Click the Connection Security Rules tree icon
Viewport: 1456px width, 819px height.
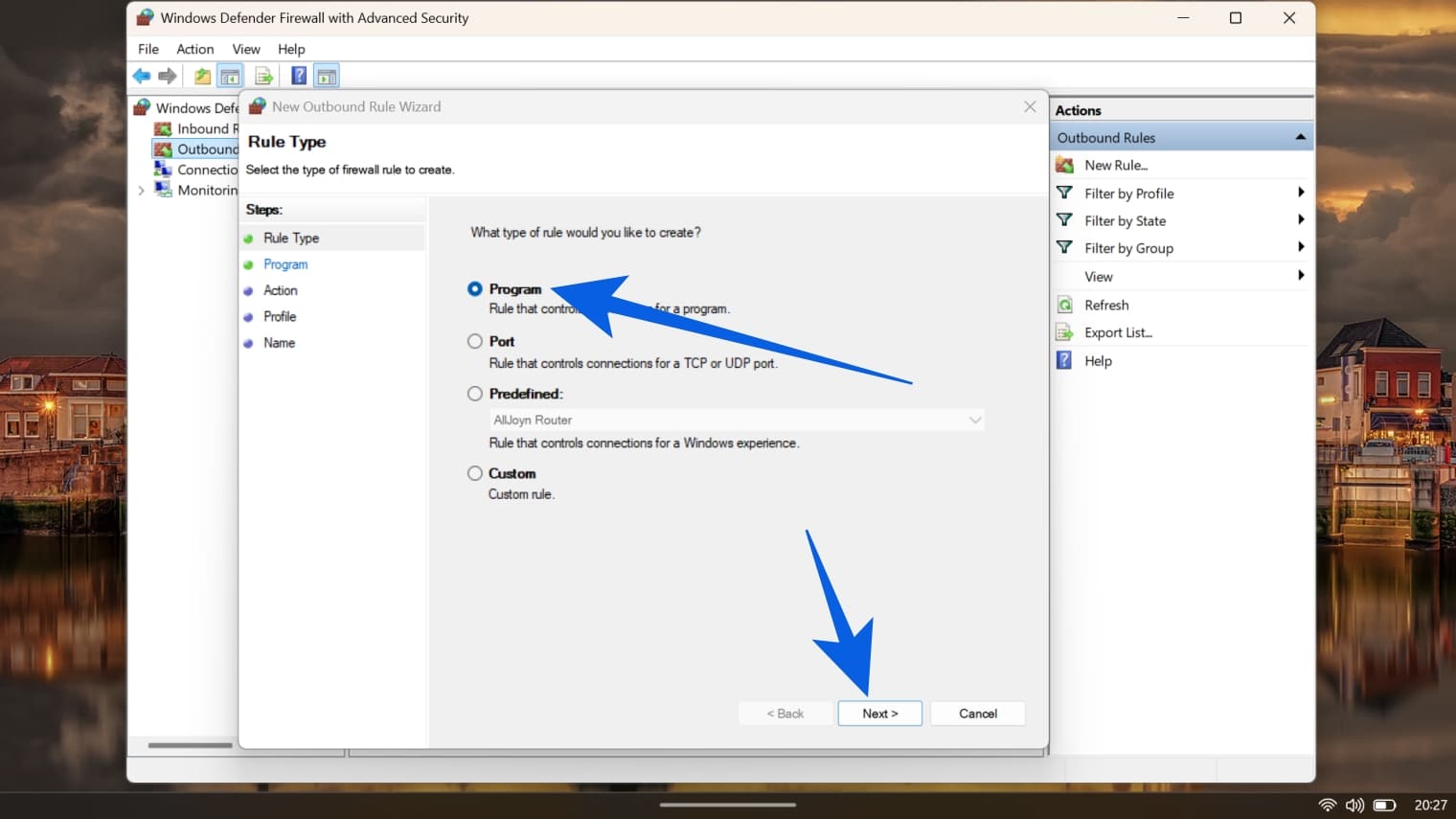(163, 169)
